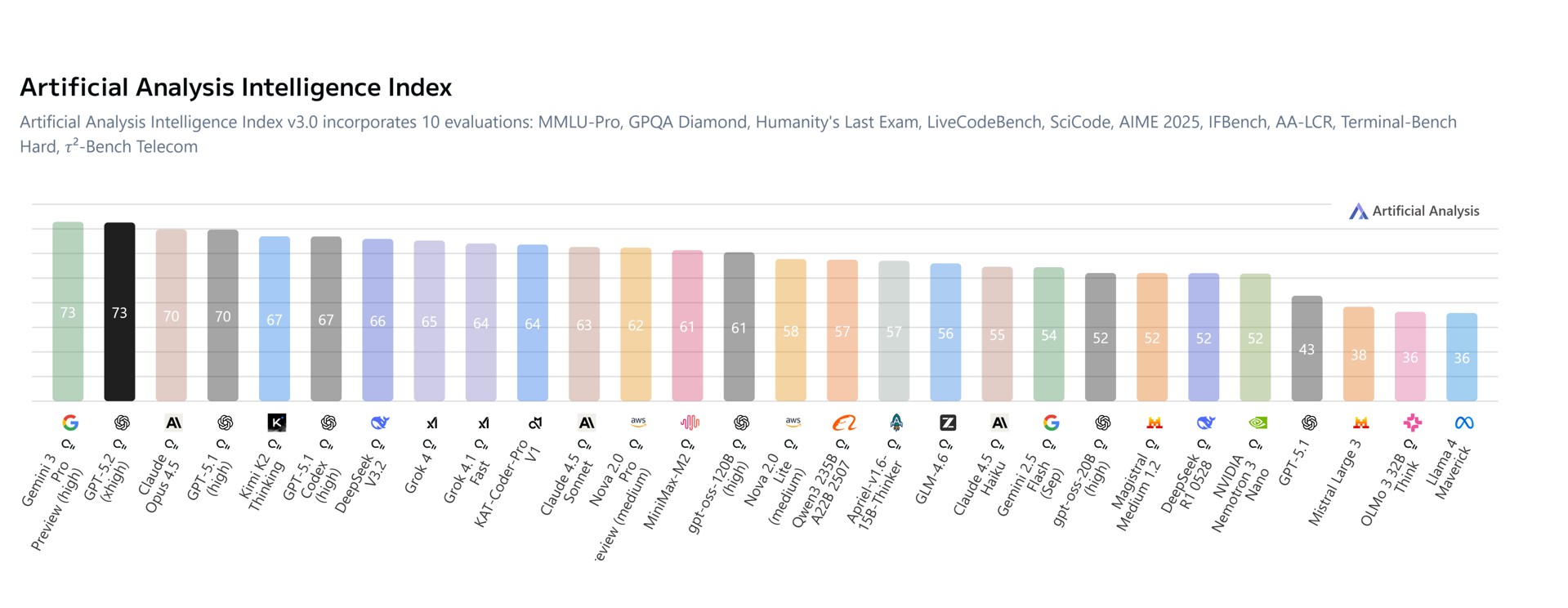Image resolution: width=1568 pixels, height=608 pixels.
Task: Click the DeepSeek whale logo for V3.2
Action: [380, 422]
